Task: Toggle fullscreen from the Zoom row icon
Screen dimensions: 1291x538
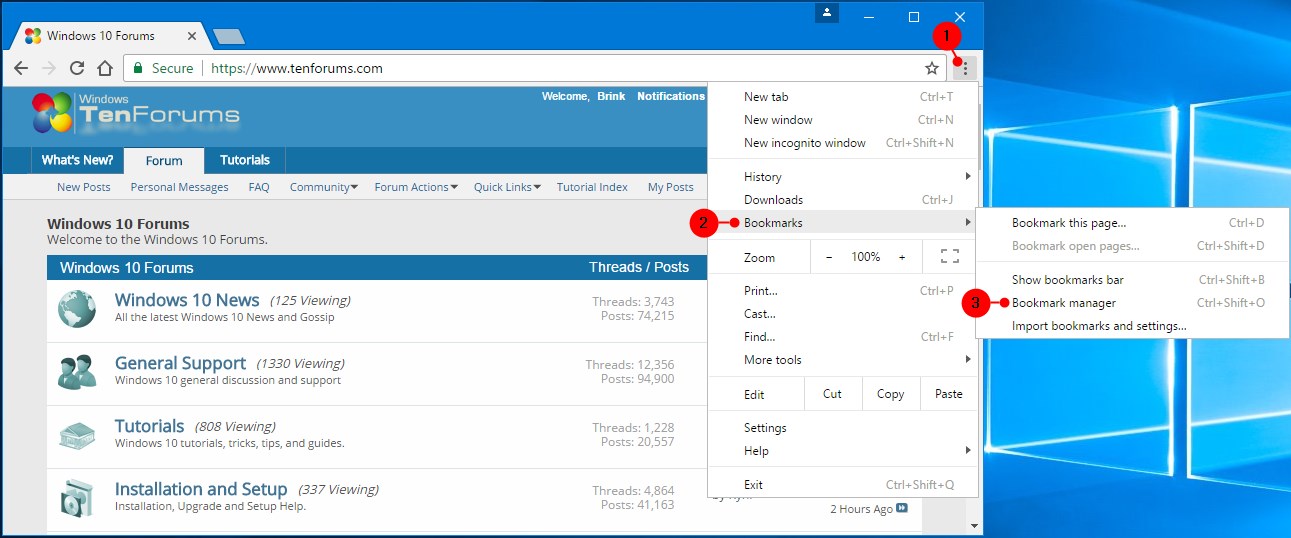Action: pos(950,257)
